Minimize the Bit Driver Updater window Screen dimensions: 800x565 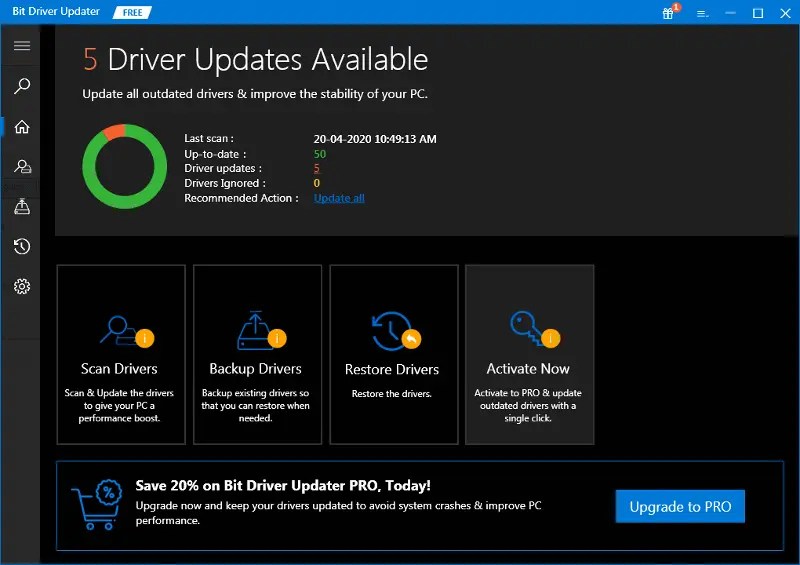point(731,13)
